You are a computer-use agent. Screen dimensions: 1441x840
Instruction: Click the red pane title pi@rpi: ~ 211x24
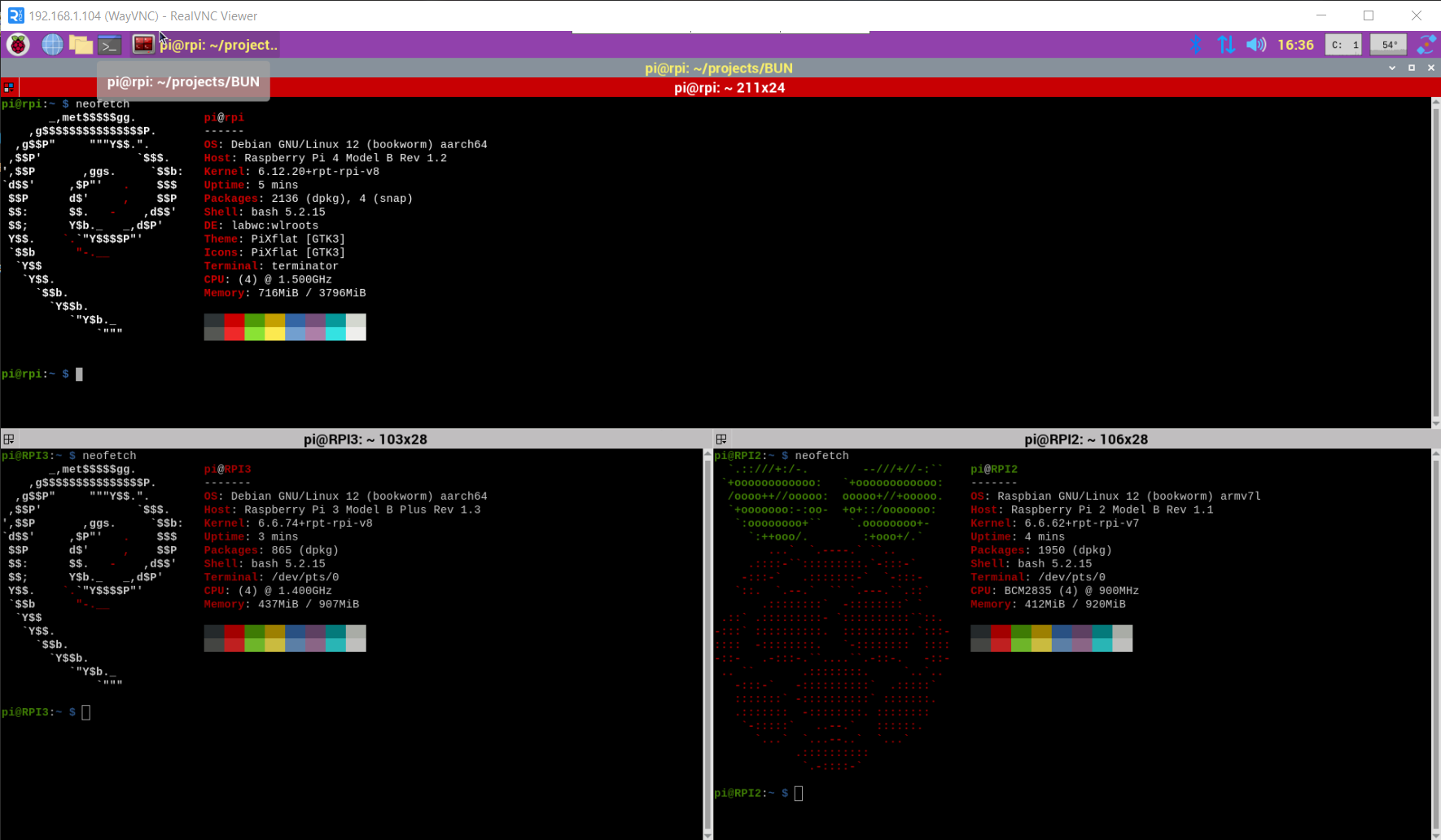(x=729, y=88)
